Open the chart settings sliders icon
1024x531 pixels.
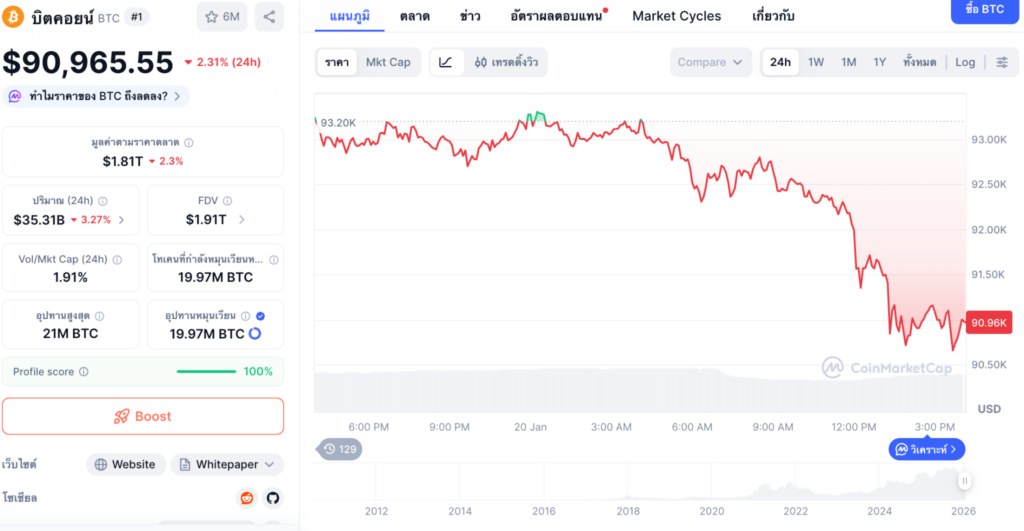point(1002,62)
